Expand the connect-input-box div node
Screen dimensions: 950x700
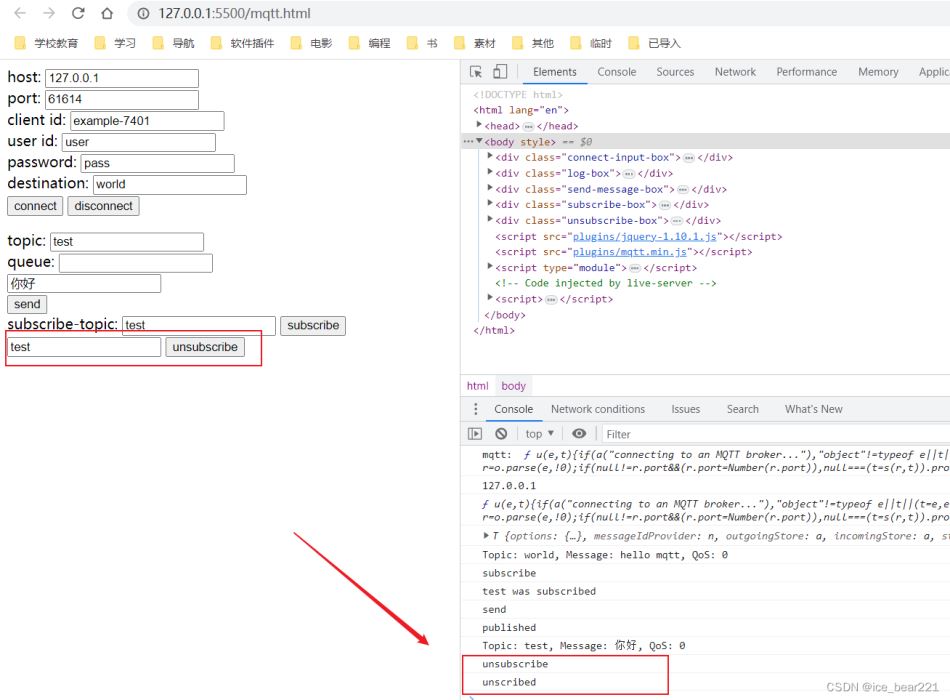pyautogui.click(x=490, y=157)
